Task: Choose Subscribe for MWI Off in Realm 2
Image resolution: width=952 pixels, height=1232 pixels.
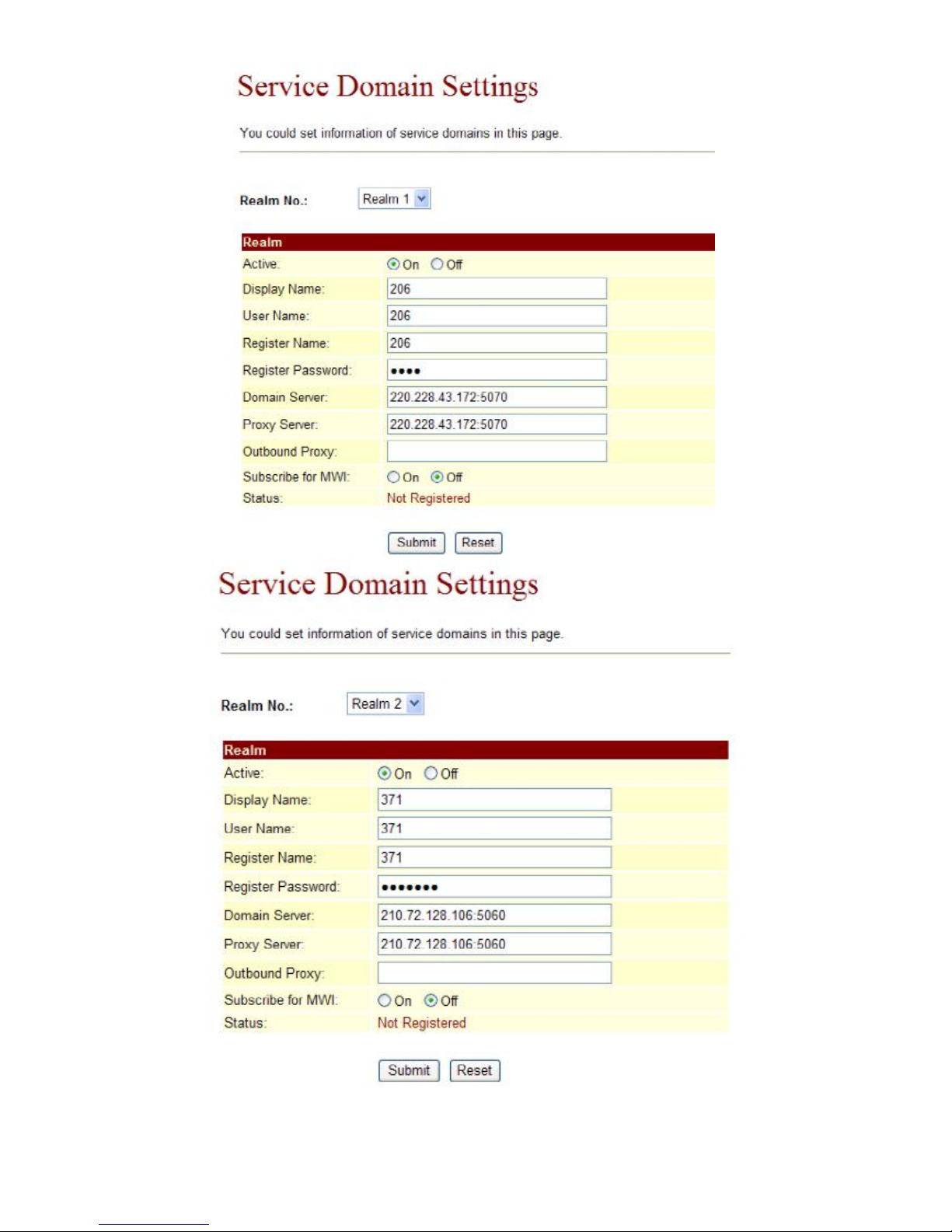Action: [431, 1000]
